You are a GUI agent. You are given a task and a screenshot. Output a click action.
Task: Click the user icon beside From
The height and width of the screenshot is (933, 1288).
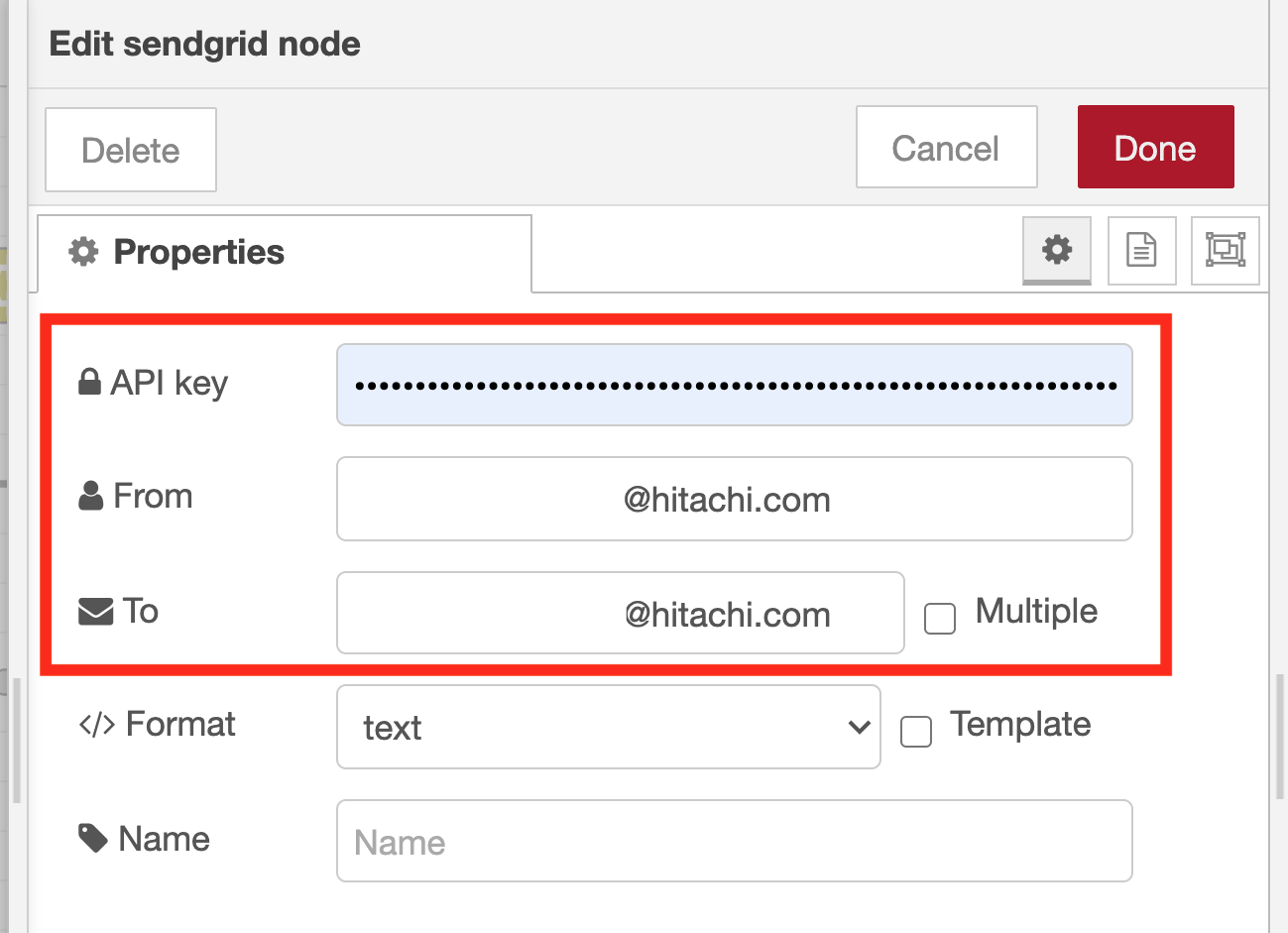tap(90, 496)
